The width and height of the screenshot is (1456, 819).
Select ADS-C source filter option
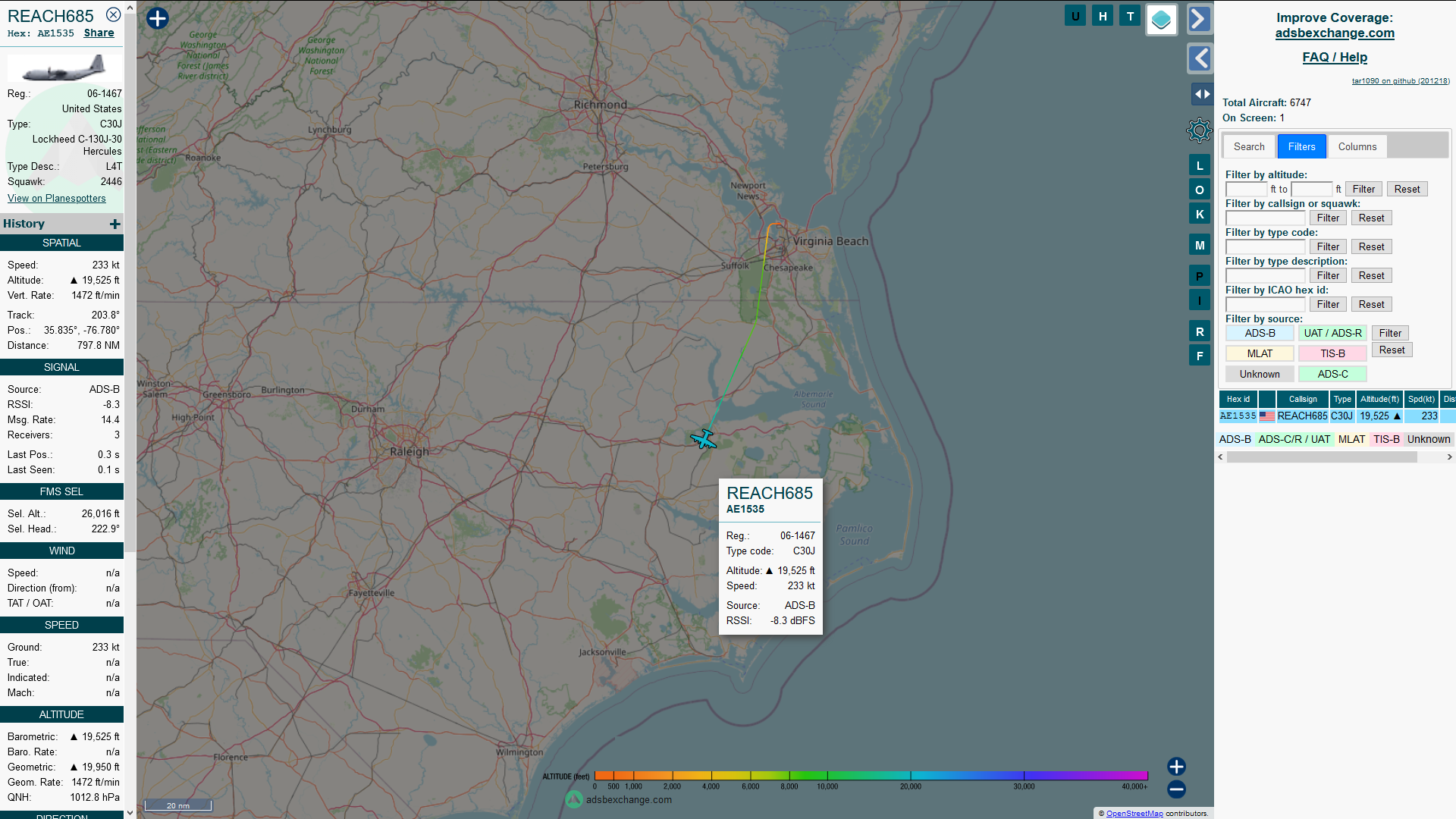[1332, 375]
